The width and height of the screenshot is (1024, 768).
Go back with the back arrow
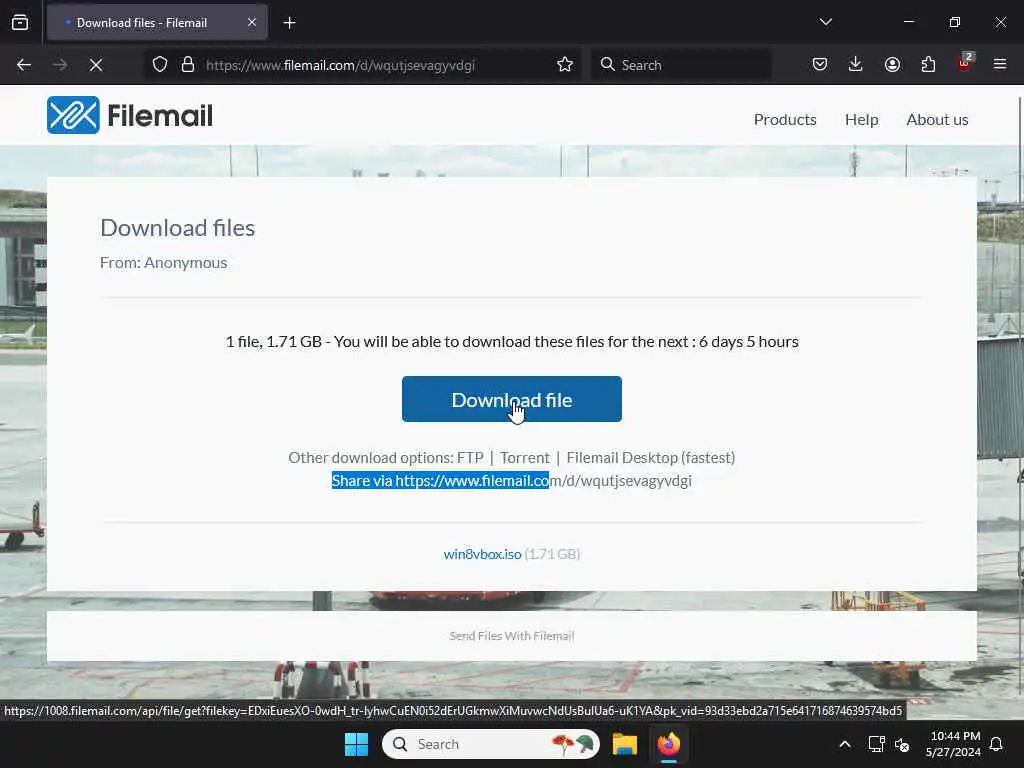pyautogui.click(x=24, y=65)
